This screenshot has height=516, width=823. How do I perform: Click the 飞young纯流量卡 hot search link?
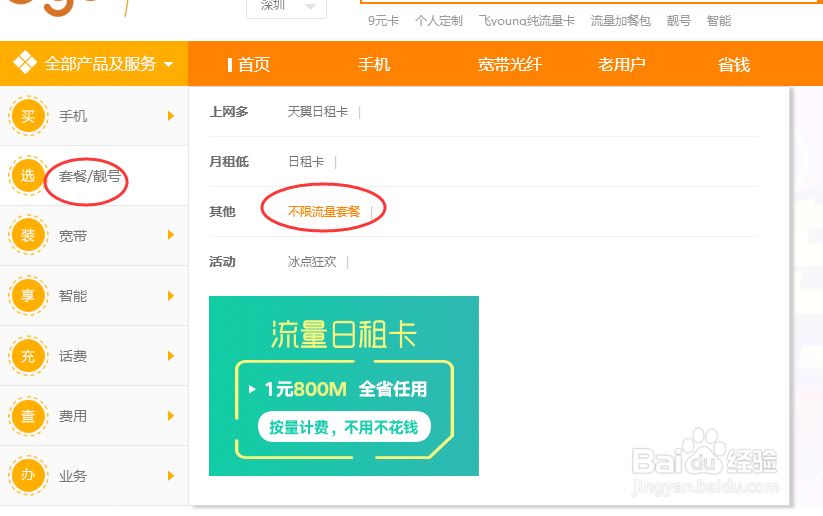coord(526,20)
